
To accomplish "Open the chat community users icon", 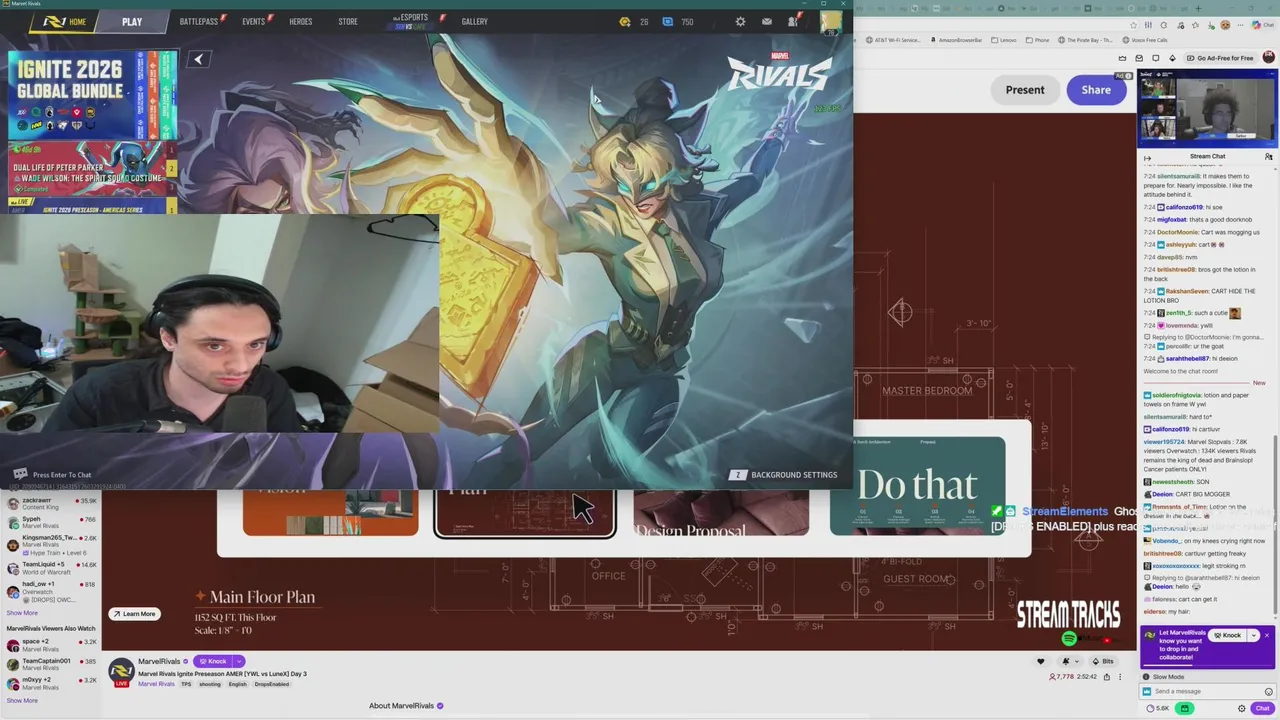I will coord(1268,157).
